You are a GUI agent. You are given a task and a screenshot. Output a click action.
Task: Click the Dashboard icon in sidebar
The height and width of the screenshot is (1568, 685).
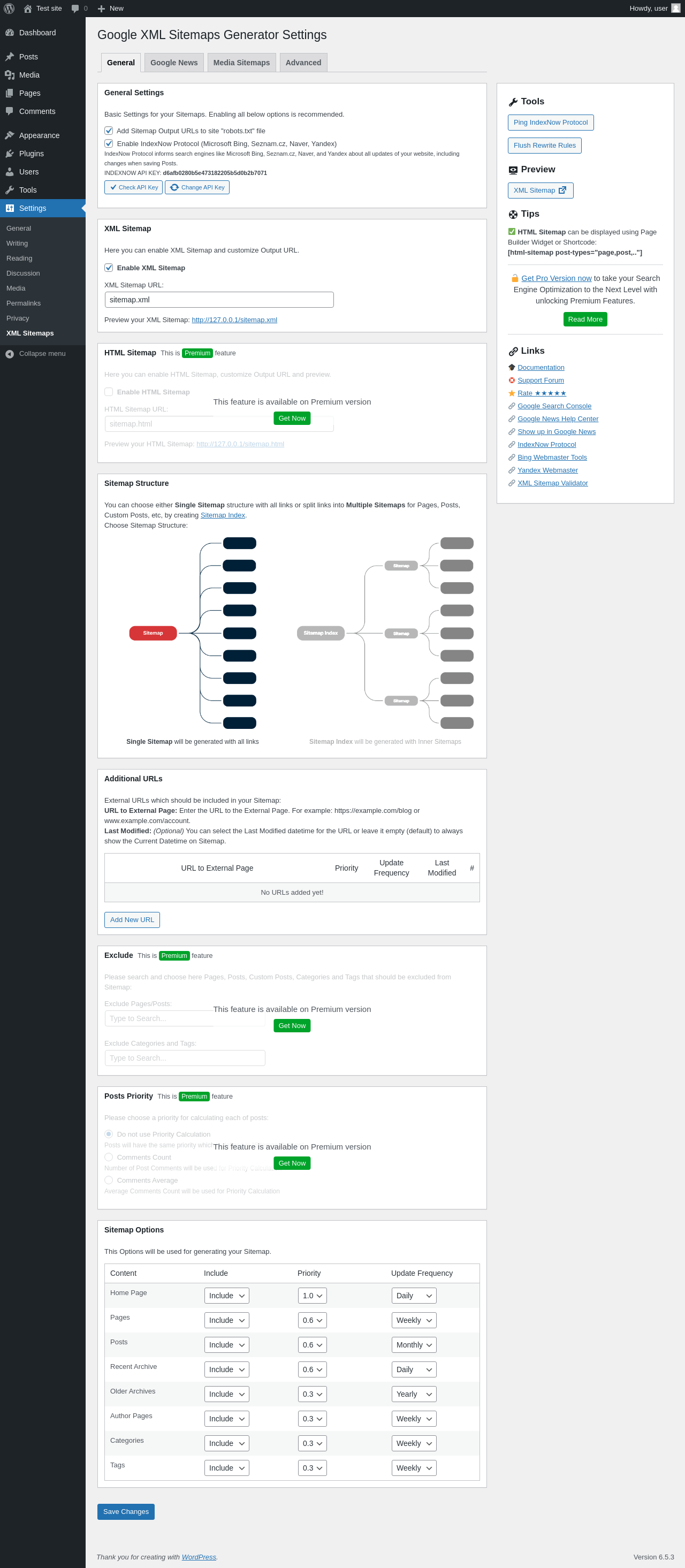[10, 33]
